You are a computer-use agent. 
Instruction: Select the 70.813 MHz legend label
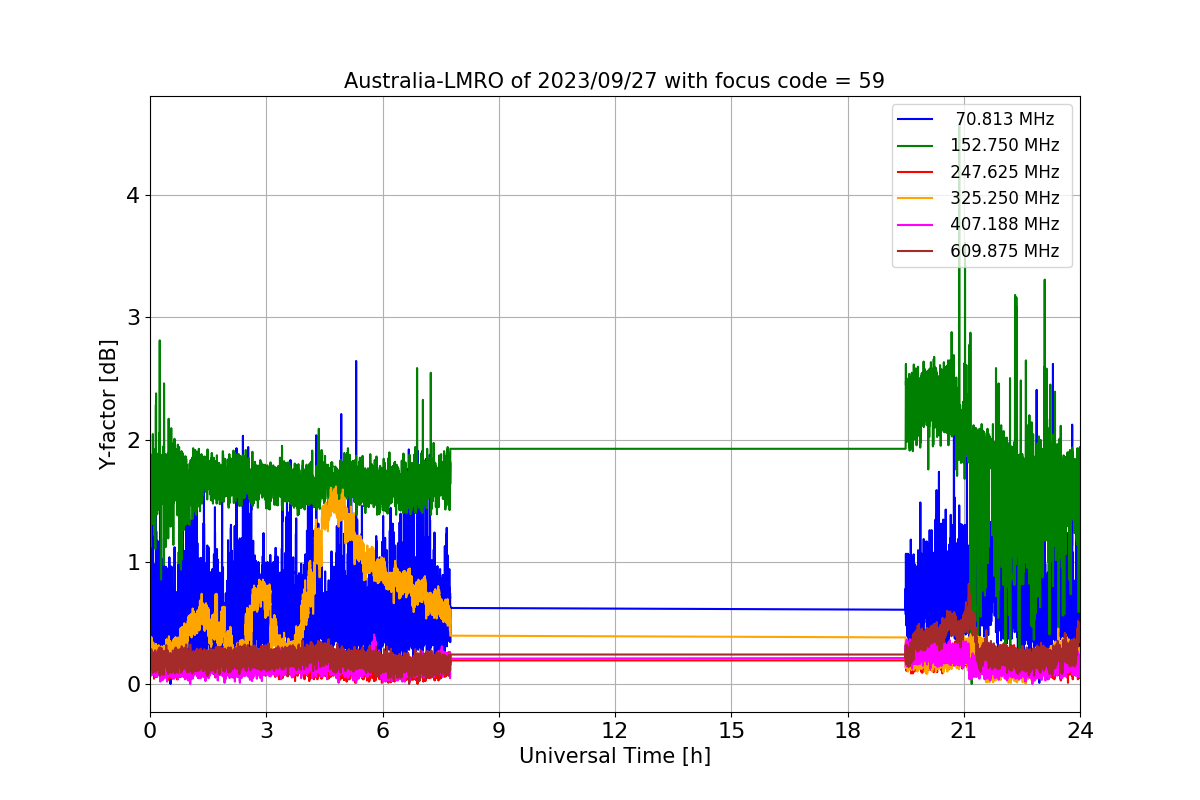(x=1005, y=119)
